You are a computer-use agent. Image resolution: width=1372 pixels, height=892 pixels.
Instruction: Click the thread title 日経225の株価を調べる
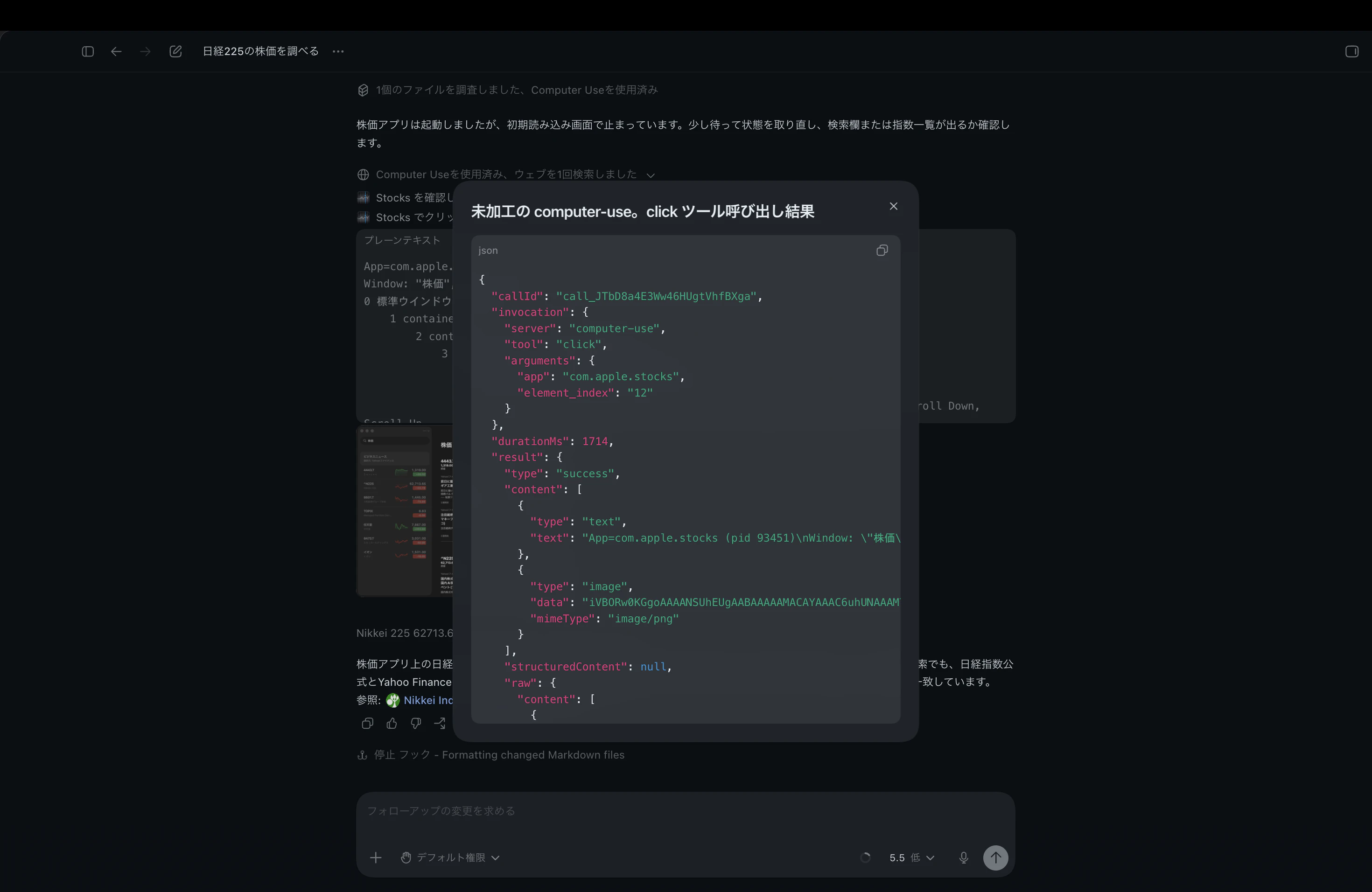pyautogui.click(x=260, y=51)
